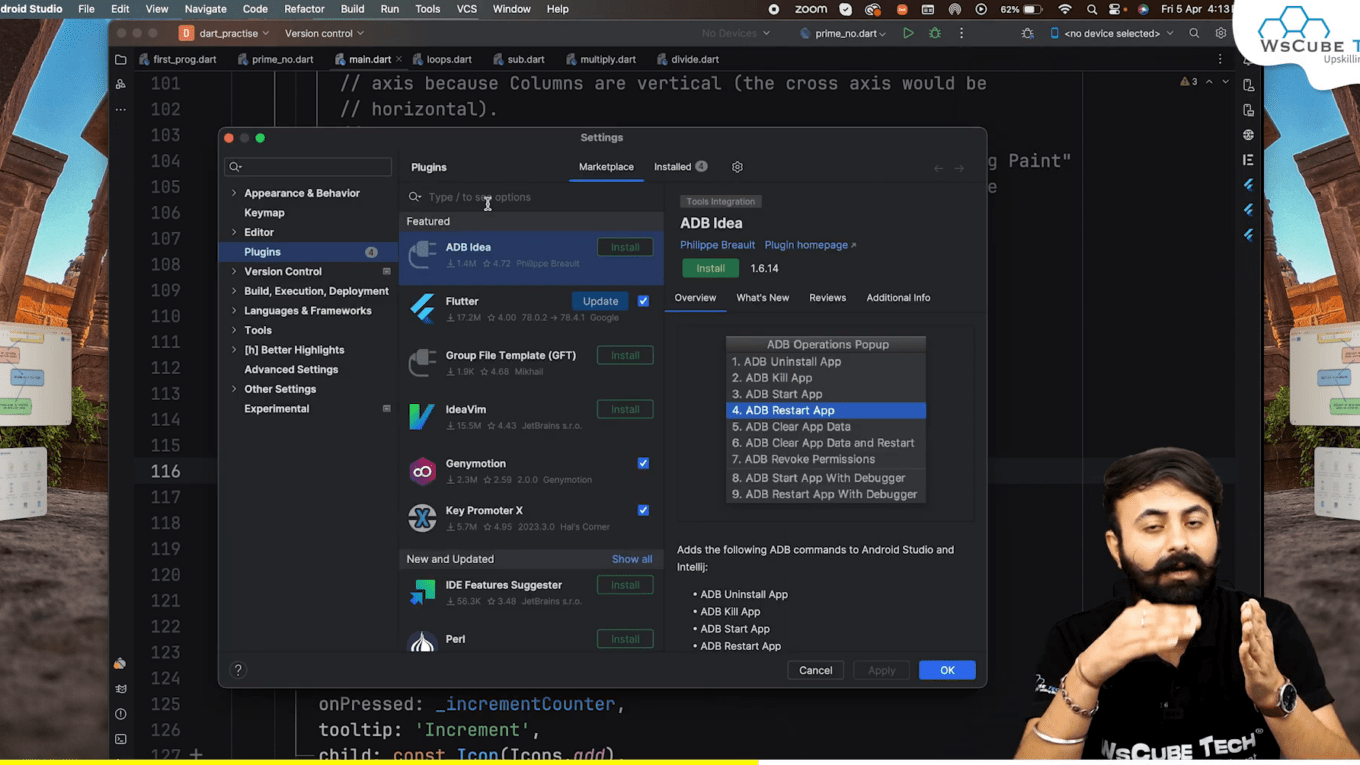Expand Build, Execution, Deployment node

234,291
